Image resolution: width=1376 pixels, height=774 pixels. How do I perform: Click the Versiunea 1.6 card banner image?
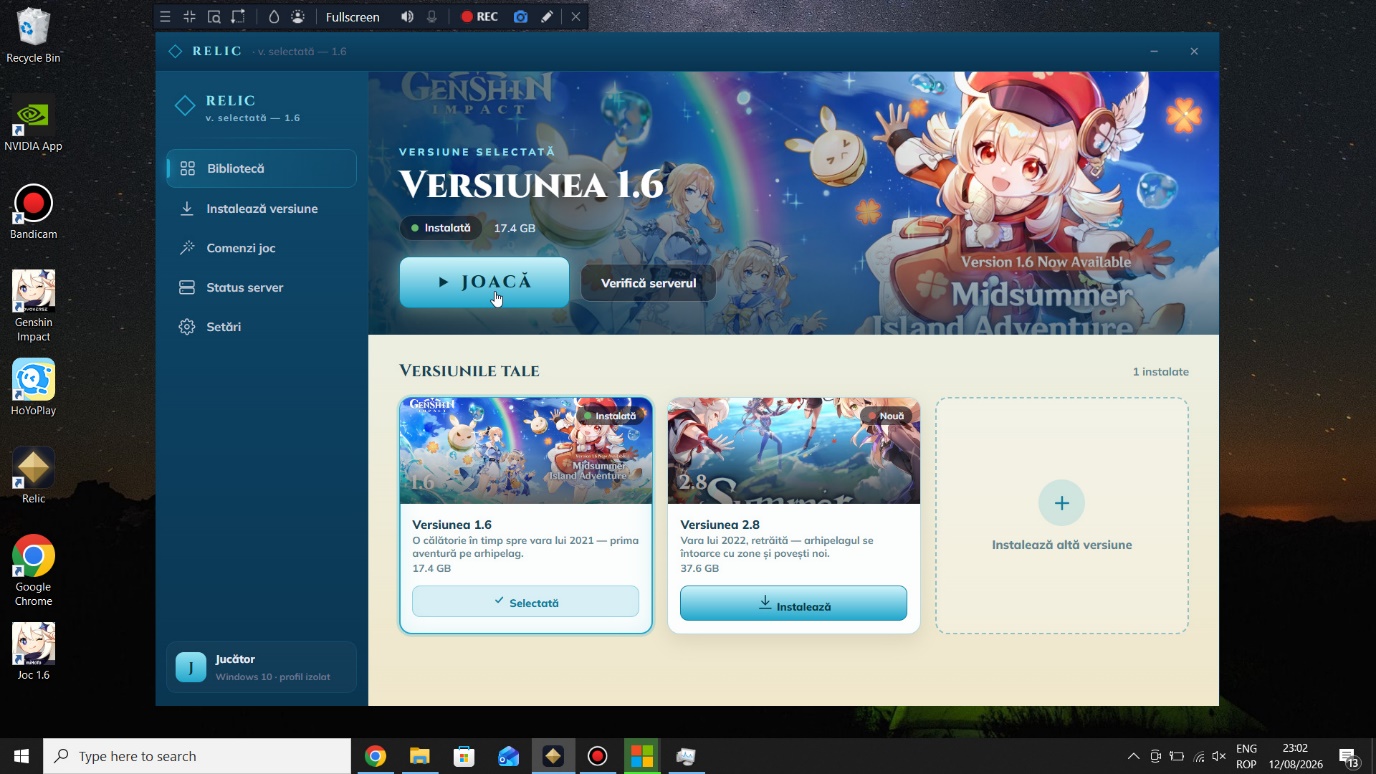pos(526,451)
